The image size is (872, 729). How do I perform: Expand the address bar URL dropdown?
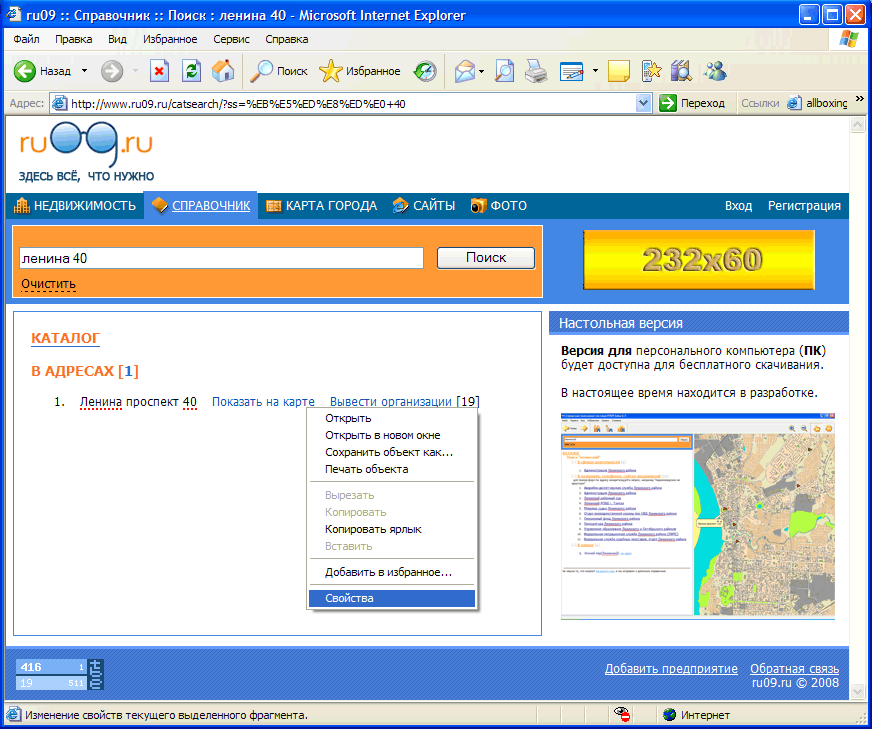click(x=643, y=103)
